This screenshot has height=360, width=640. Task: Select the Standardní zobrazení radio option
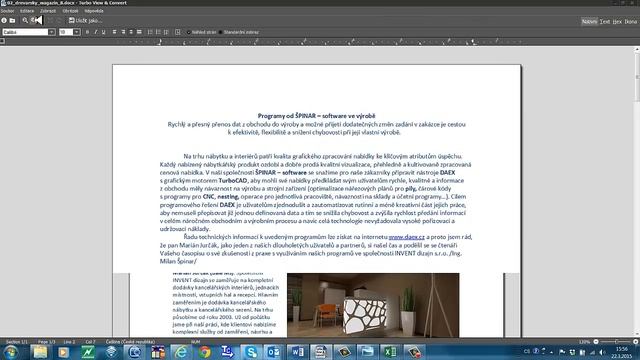pyautogui.click(x=239, y=32)
